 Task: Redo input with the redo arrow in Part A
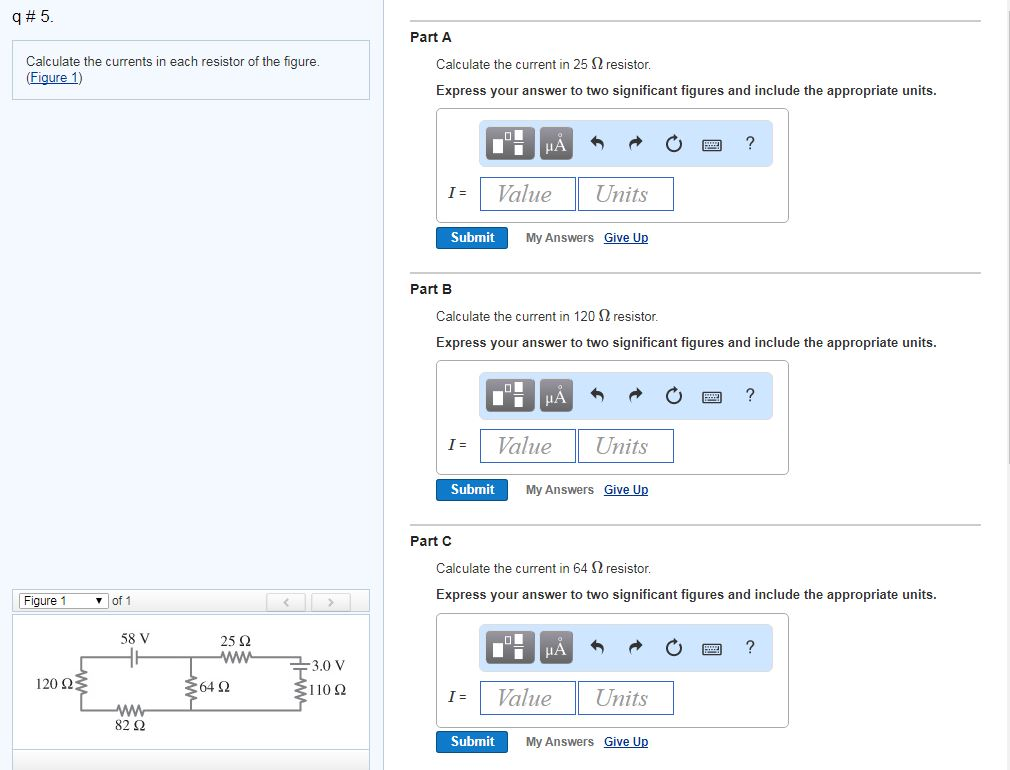click(634, 143)
